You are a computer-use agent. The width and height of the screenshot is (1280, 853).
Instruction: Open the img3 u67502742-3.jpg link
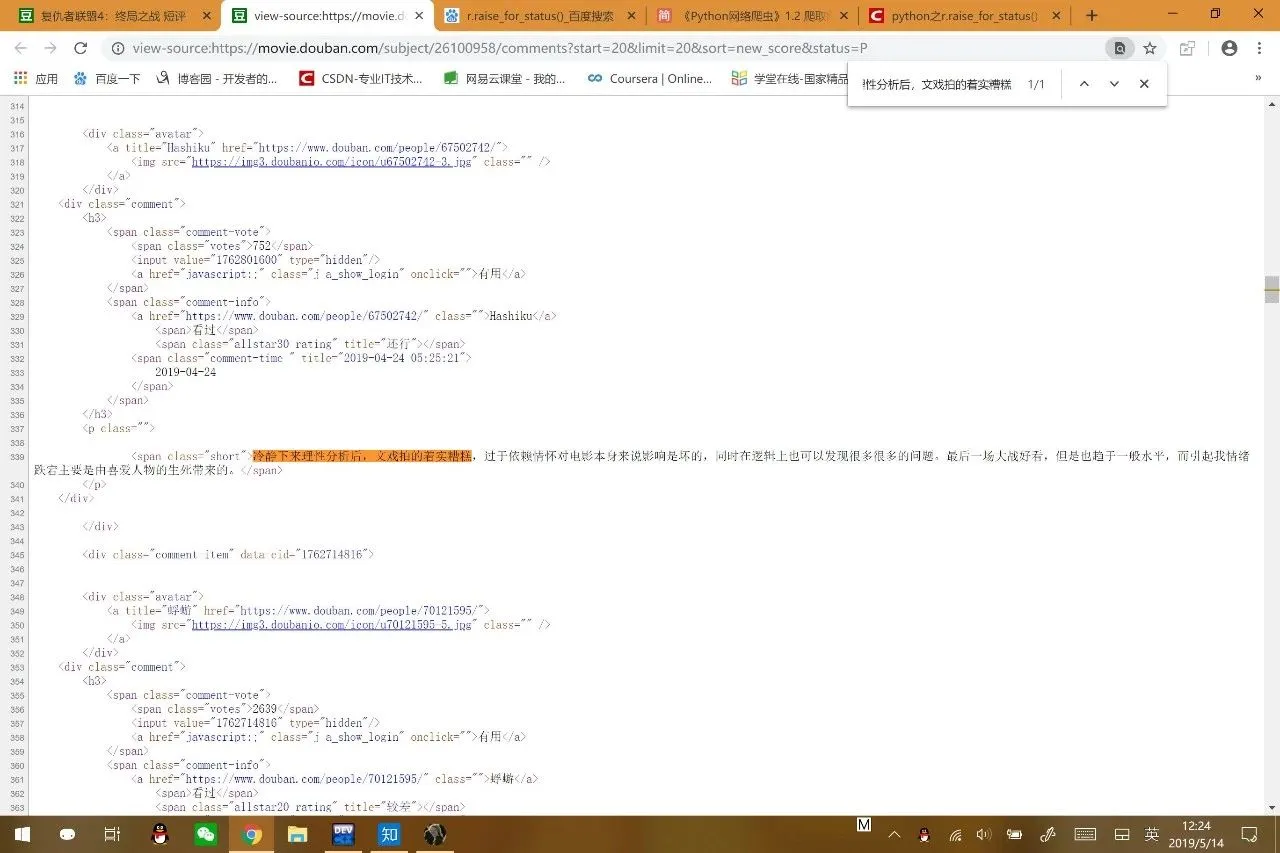click(331, 161)
